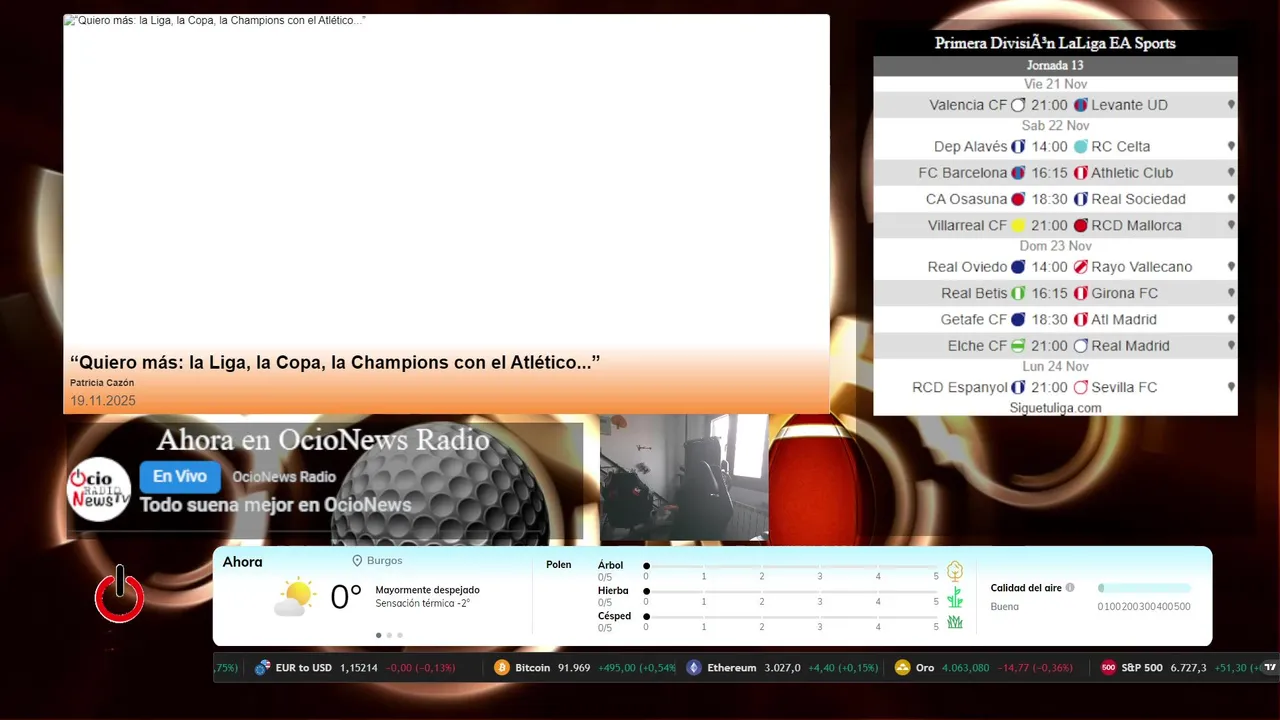This screenshot has width=1280, height=720.
Task: Click the EUR to USD flag icon
Action: pyautogui.click(x=263, y=668)
